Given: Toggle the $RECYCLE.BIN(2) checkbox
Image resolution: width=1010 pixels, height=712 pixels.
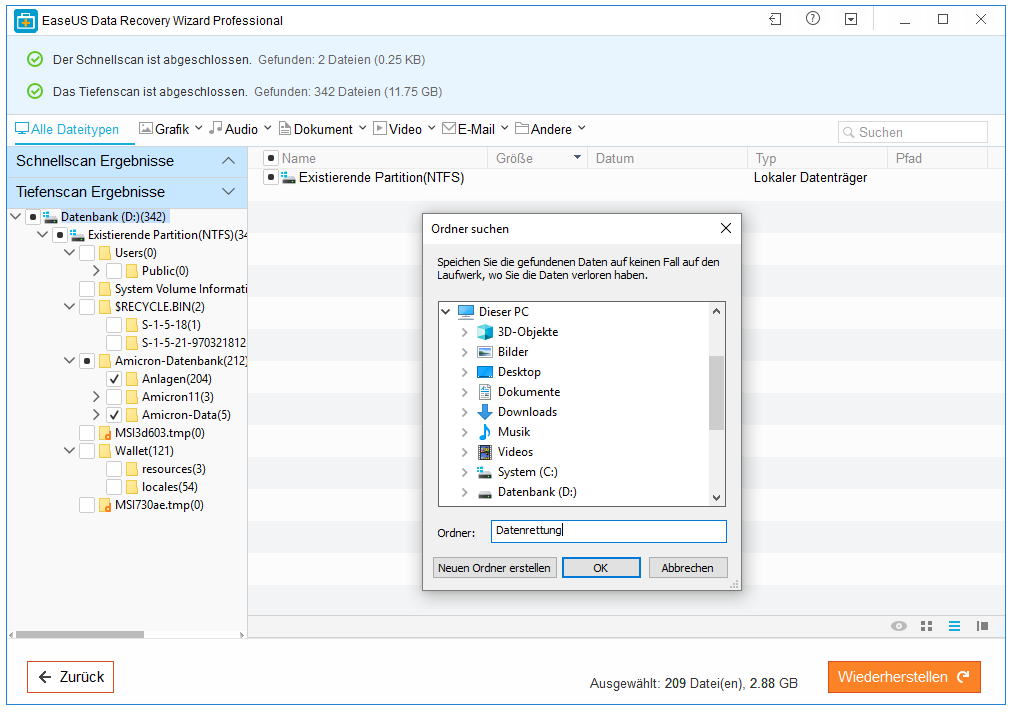Looking at the screenshot, I should click(87, 307).
